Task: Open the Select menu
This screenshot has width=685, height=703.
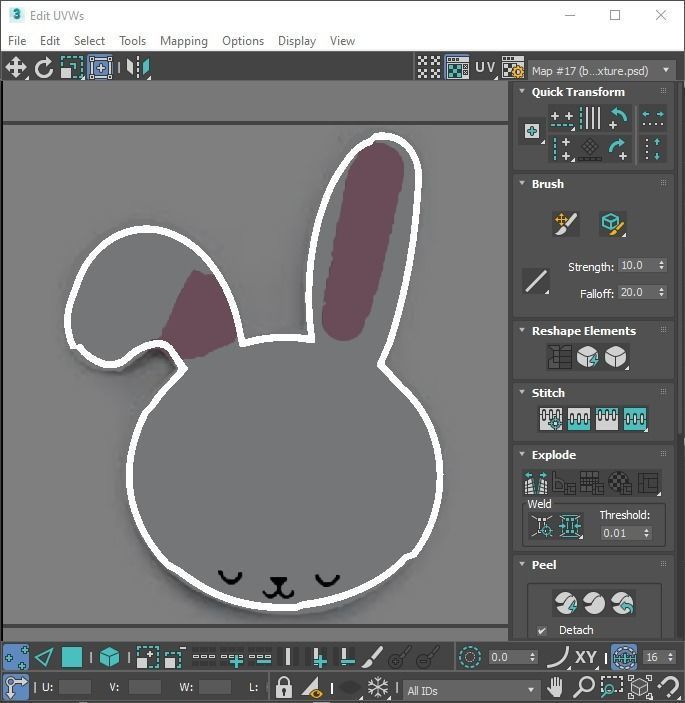Action: (89, 41)
